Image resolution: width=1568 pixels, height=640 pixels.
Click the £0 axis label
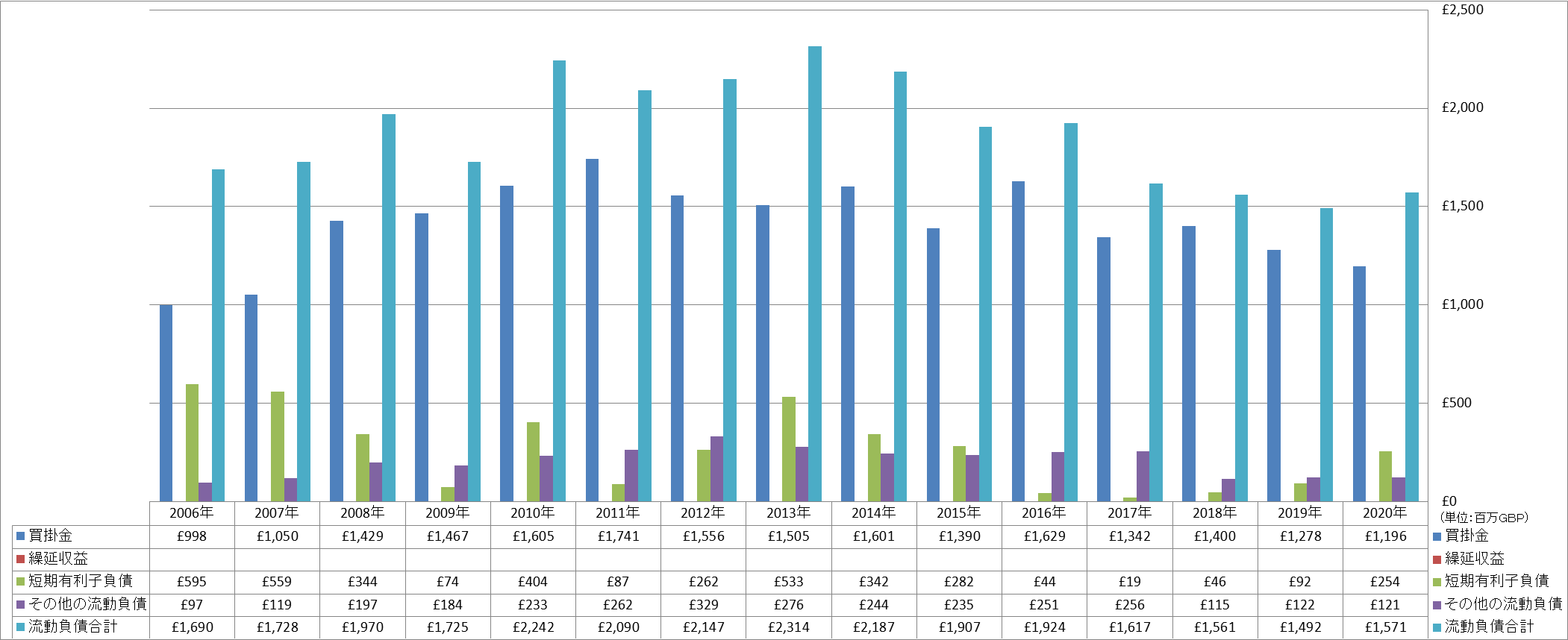click(x=1449, y=501)
